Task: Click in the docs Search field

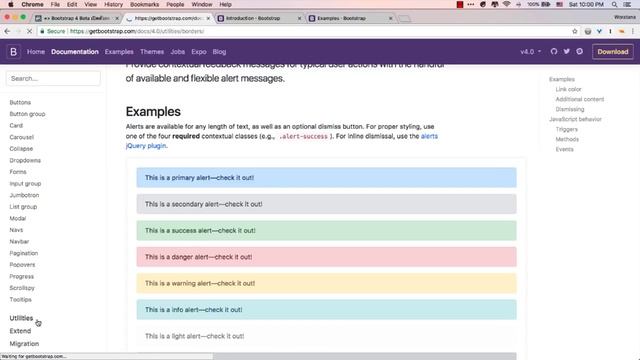Action: point(53,78)
